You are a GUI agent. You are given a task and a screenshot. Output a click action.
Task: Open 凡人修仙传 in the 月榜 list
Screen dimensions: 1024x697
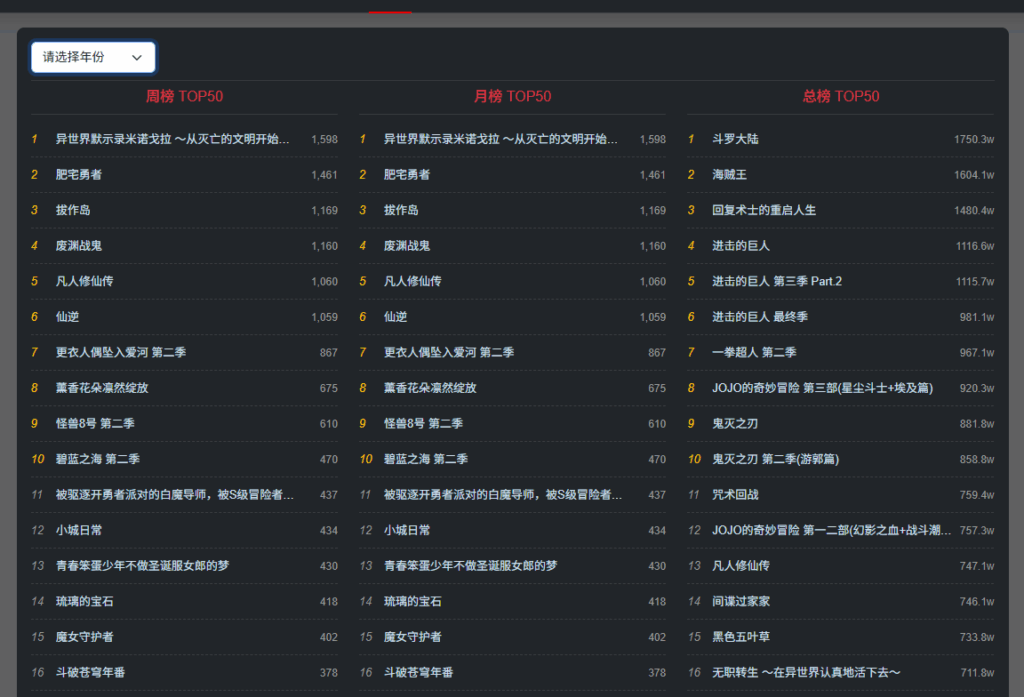coord(413,281)
